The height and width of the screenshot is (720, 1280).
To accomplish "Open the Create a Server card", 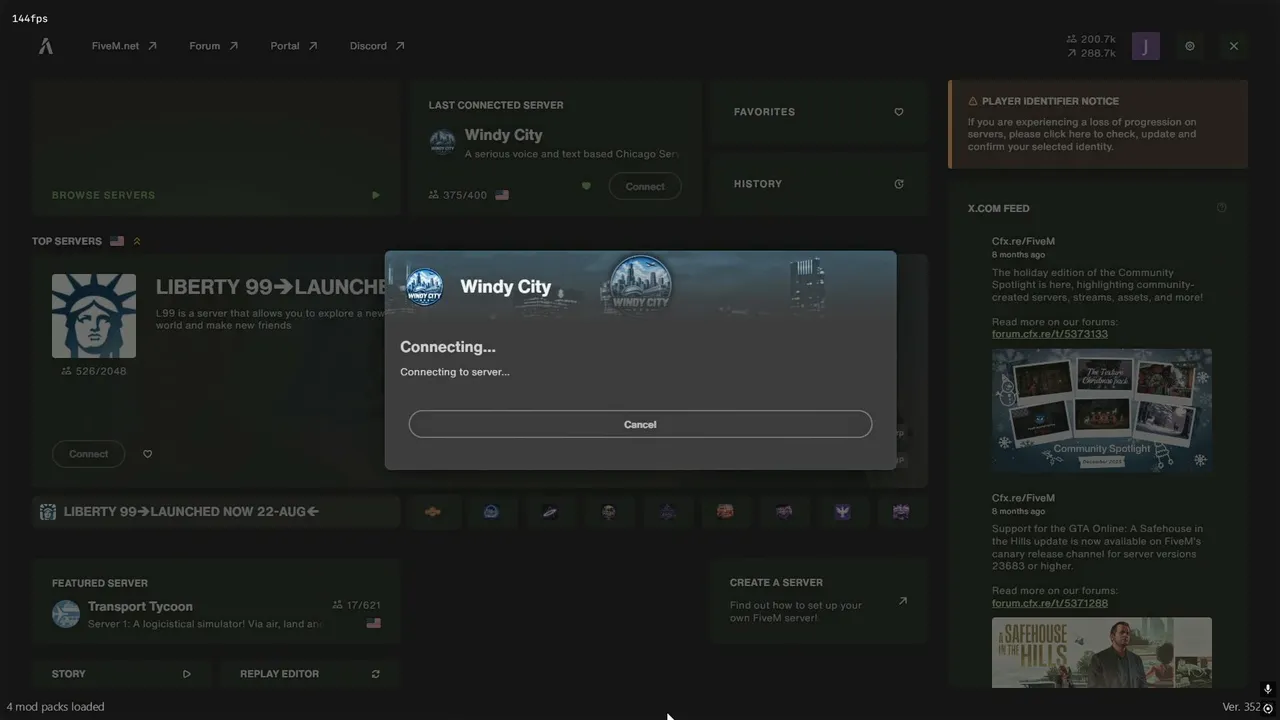I will pyautogui.click(x=819, y=600).
